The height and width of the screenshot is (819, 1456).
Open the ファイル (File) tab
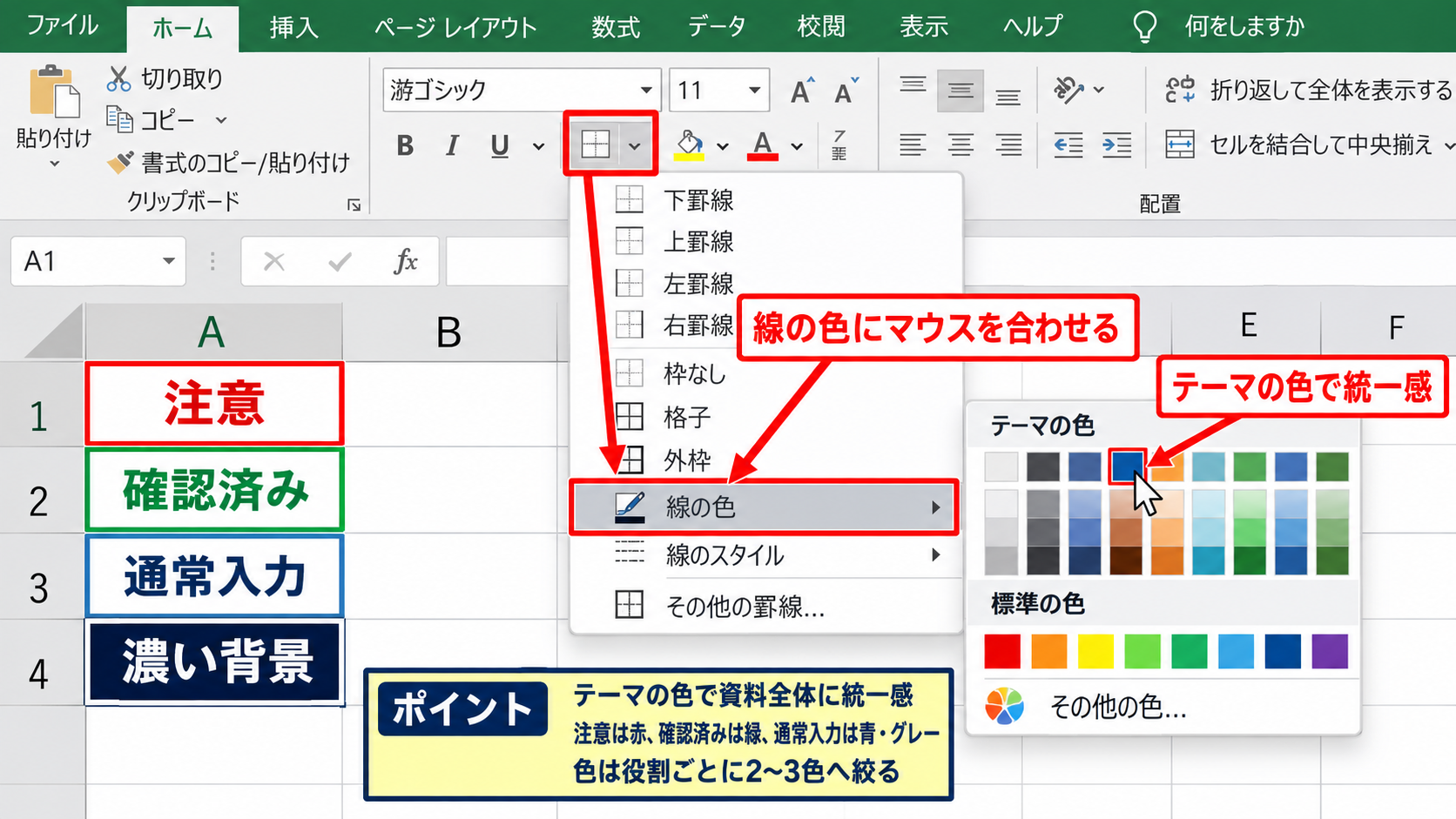[x=63, y=25]
